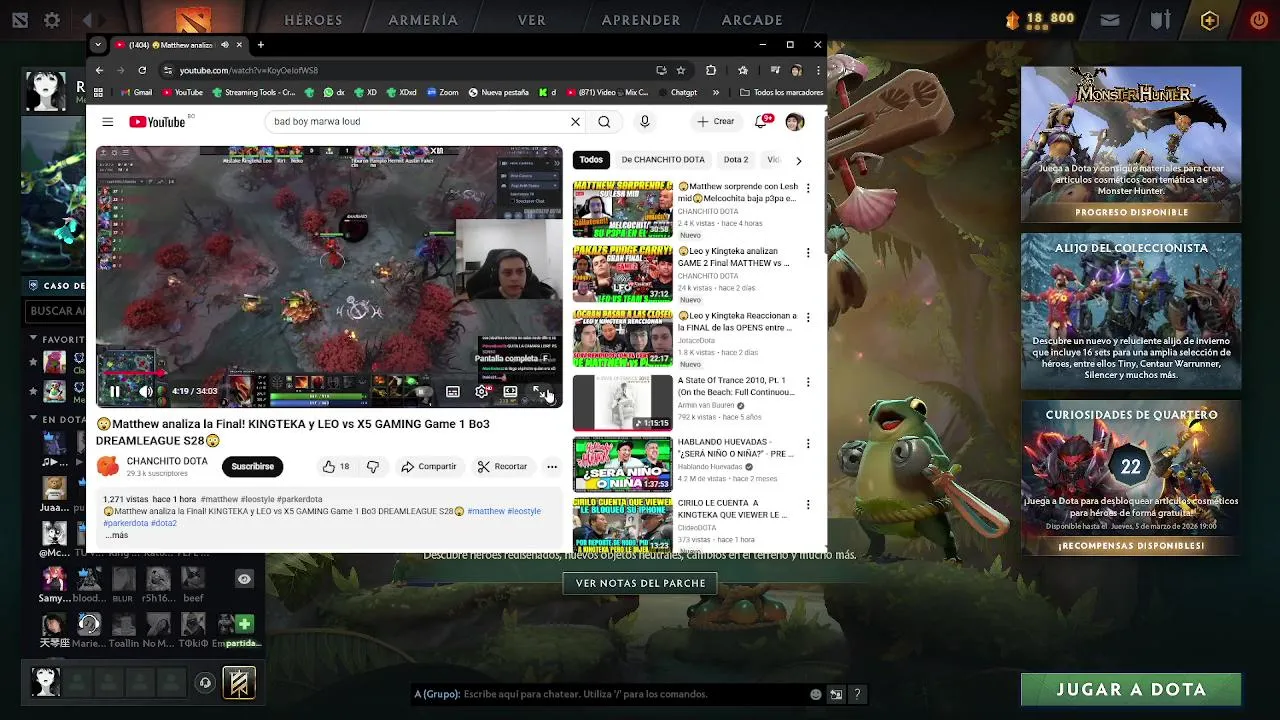This screenshot has height=720, width=1280.
Task: Open browser extensions puzzle icon
Action: click(x=711, y=70)
